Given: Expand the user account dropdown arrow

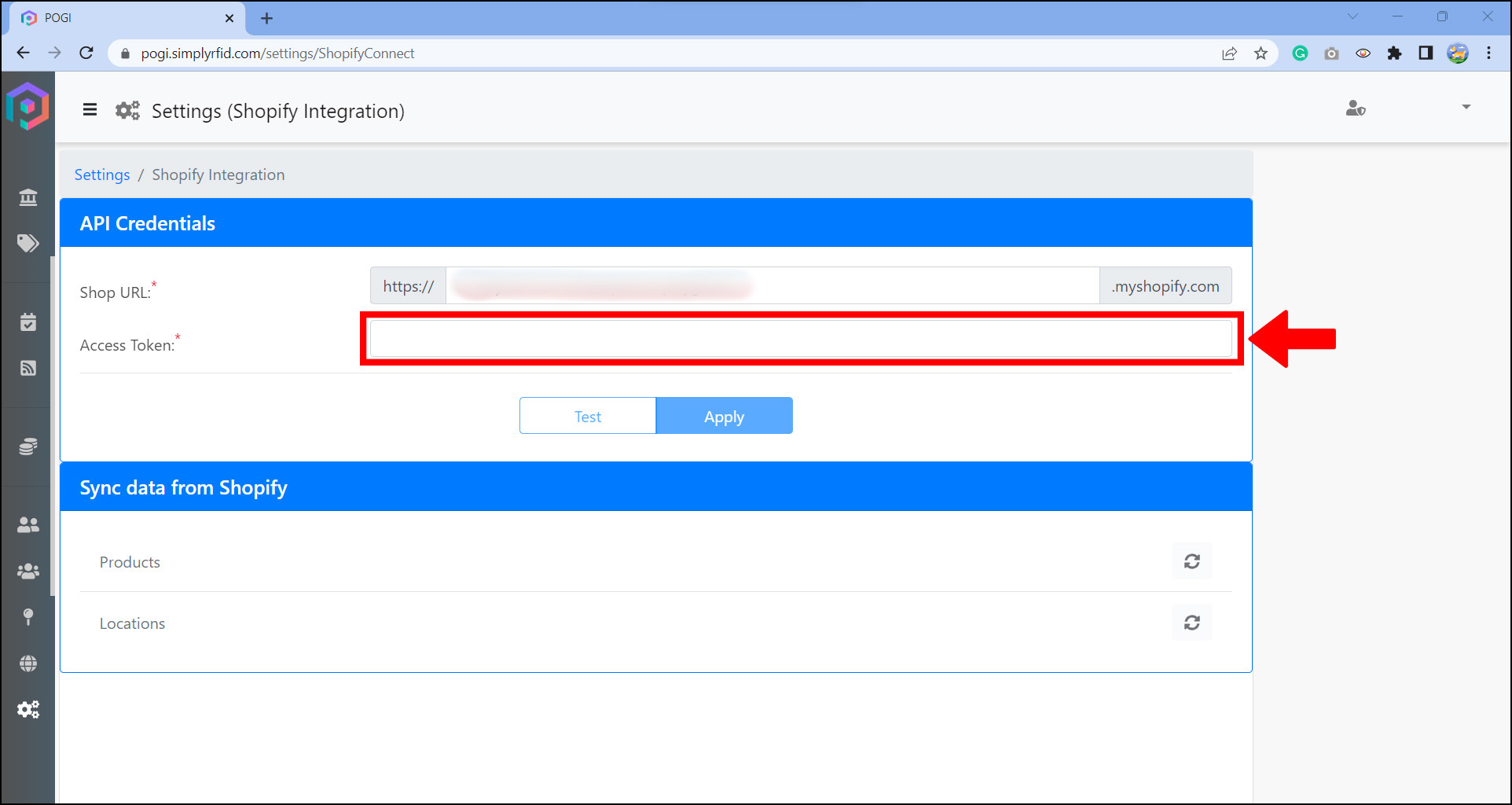Looking at the screenshot, I should point(1466,107).
